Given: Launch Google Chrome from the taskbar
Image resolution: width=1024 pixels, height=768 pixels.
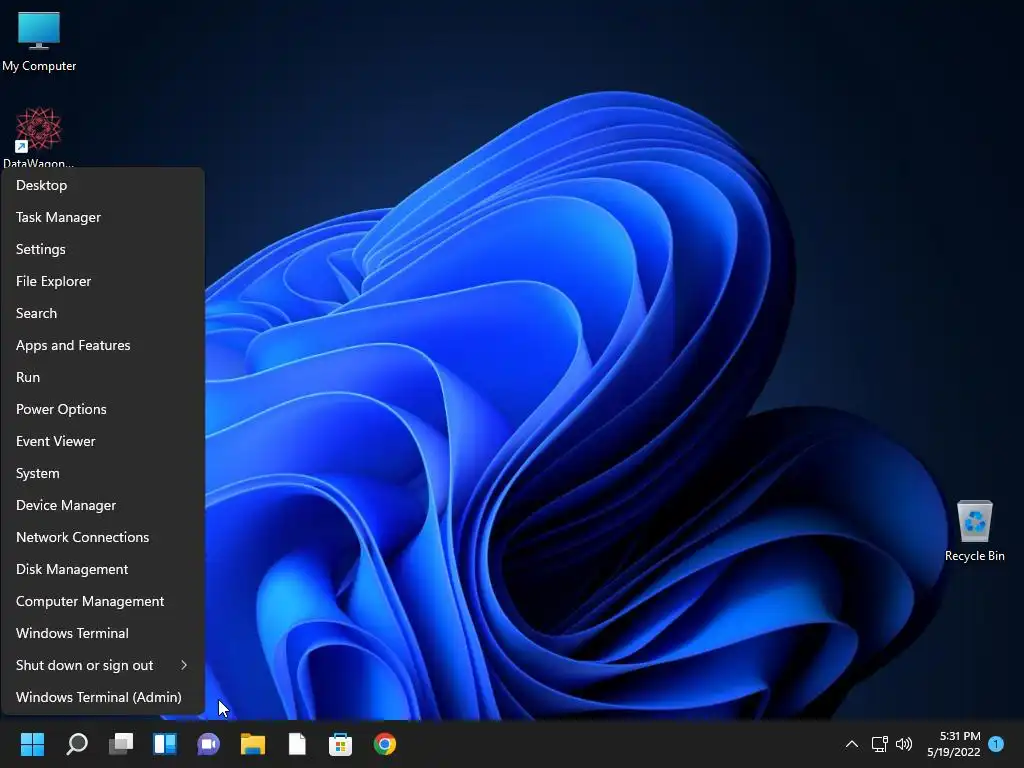Looking at the screenshot, I should pos(385,744).
